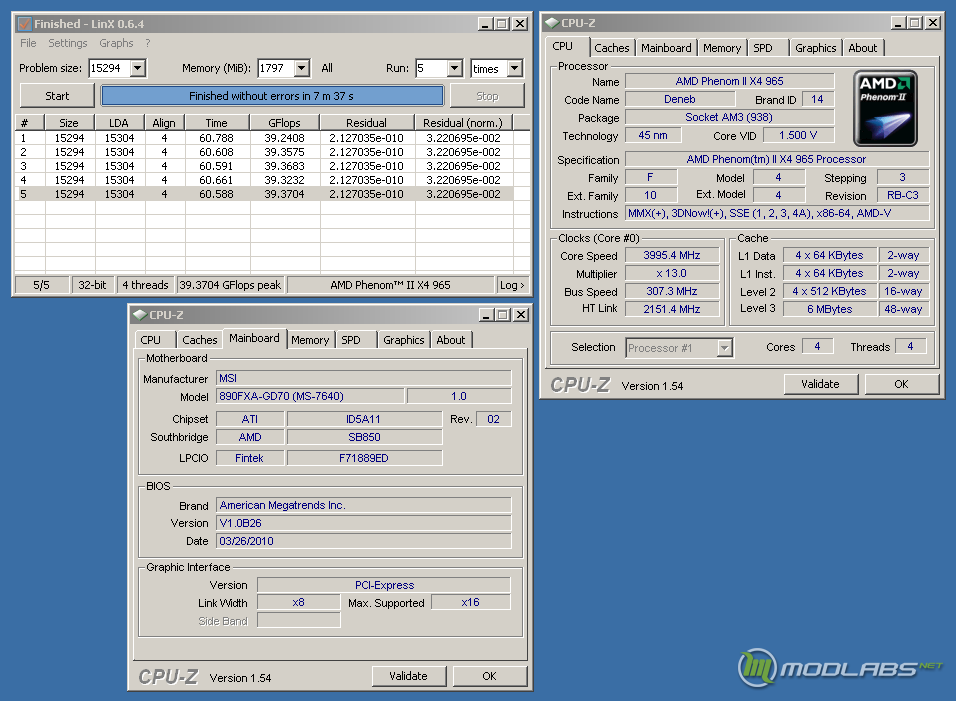956x701 pixels.
Task: Click the CPU-Z title icon in processor window
Action: point(552,23)
